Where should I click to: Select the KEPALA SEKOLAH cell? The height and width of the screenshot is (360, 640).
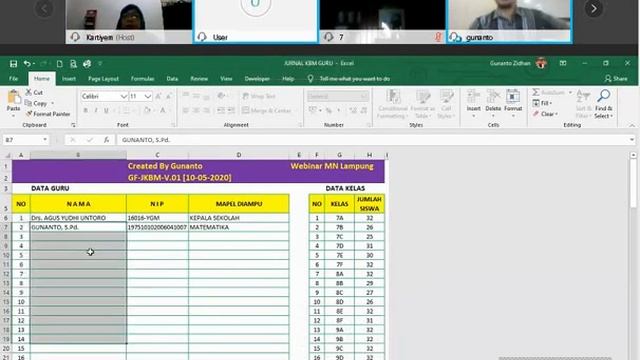(239, 218)
